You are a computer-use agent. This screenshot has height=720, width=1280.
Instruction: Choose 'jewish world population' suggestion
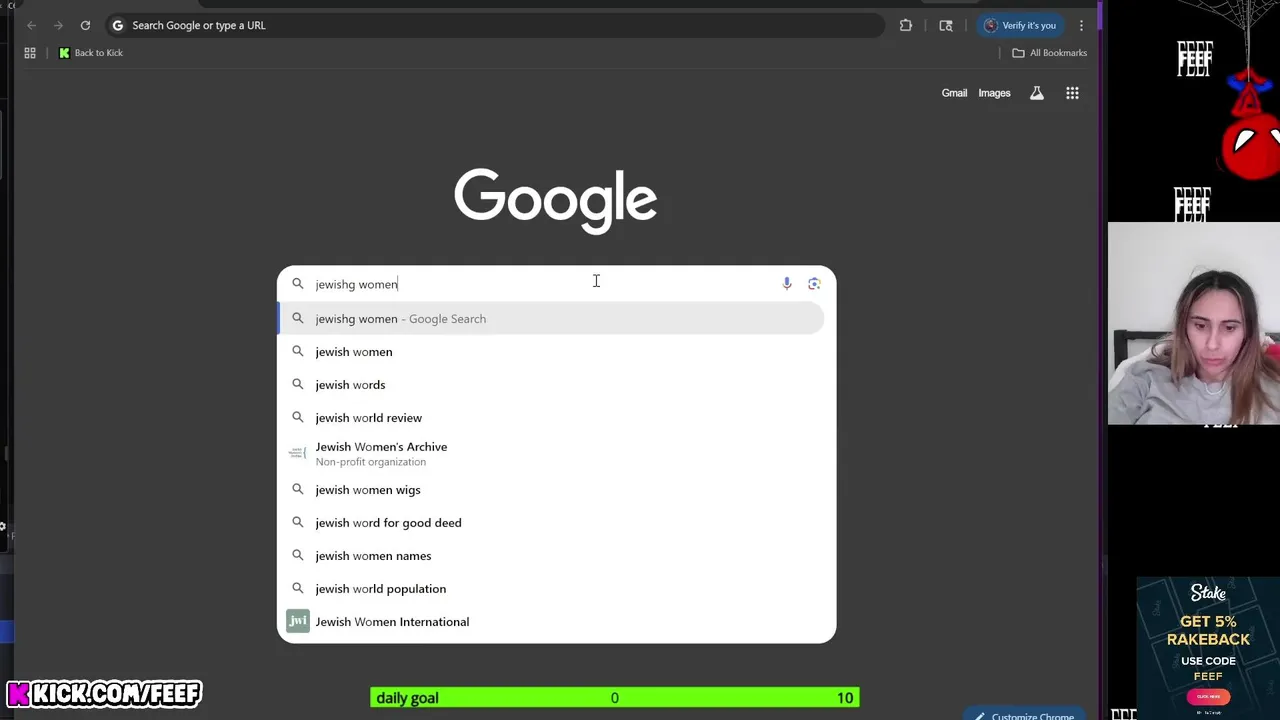click(550, 589)
